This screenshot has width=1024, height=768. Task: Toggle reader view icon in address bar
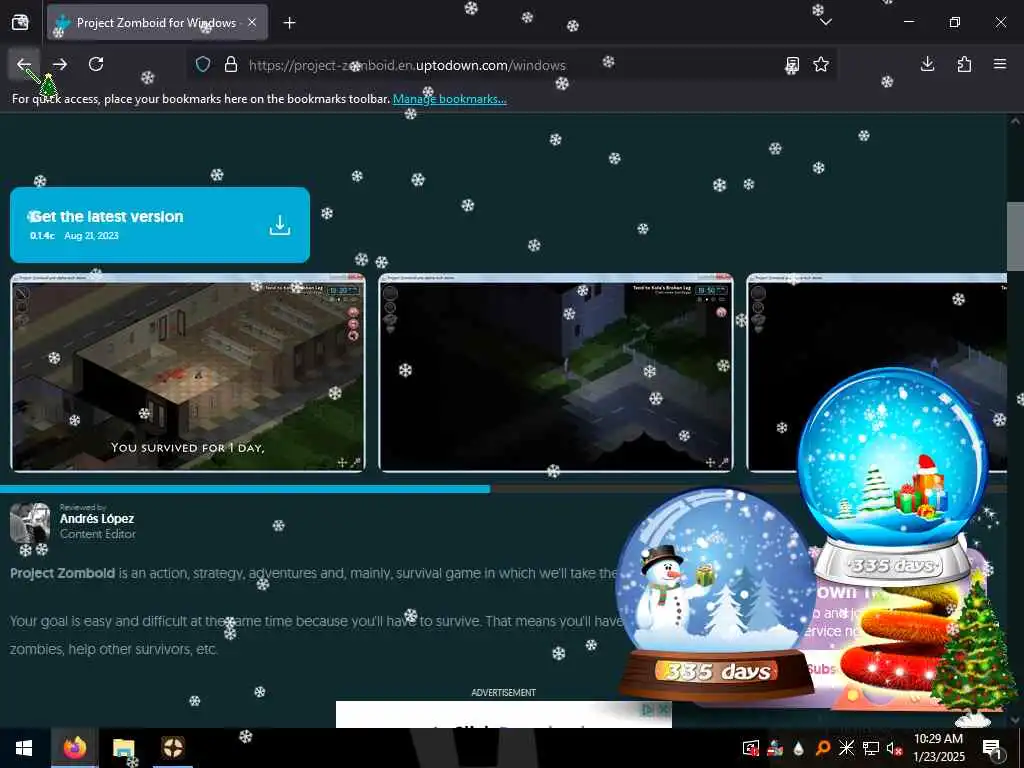click(792, 64)
